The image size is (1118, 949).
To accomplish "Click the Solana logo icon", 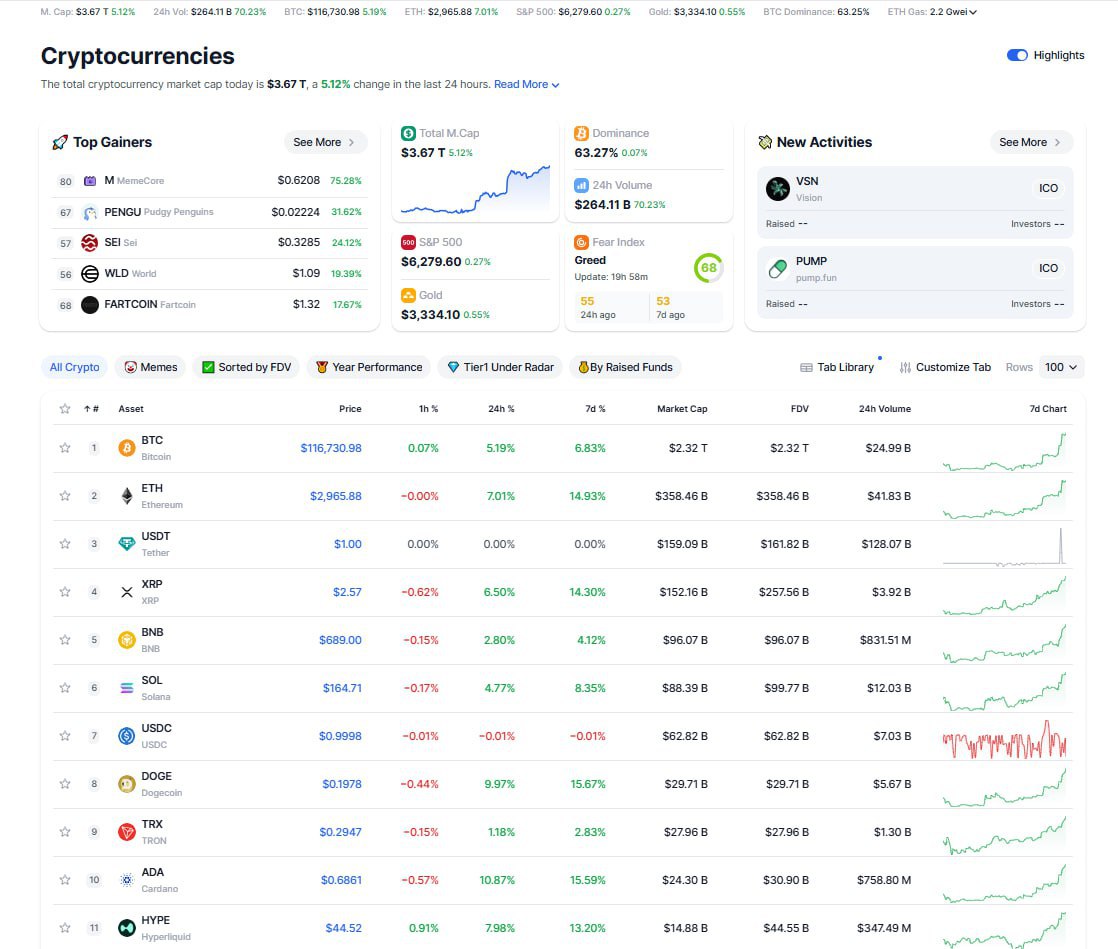I will (x=127, y=688).
